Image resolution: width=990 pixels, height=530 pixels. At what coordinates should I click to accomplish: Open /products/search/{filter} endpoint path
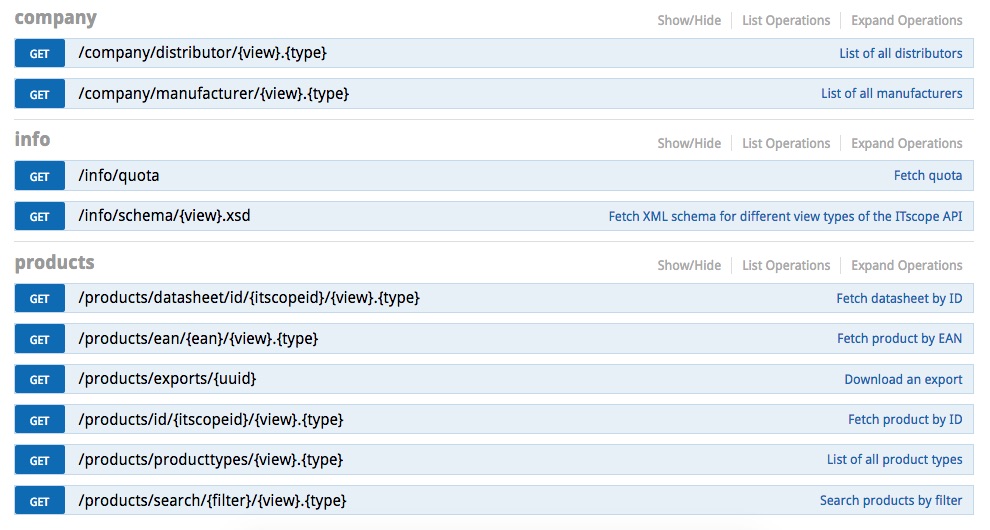pos(212,501)
